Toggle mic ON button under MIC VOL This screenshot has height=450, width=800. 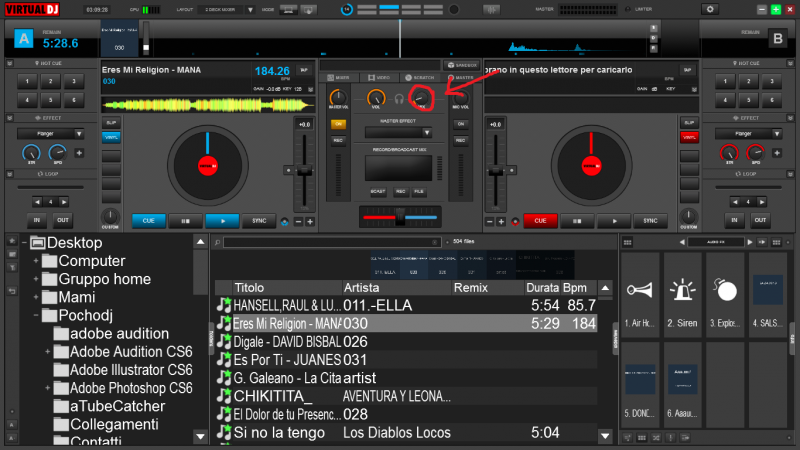(461, 124)
